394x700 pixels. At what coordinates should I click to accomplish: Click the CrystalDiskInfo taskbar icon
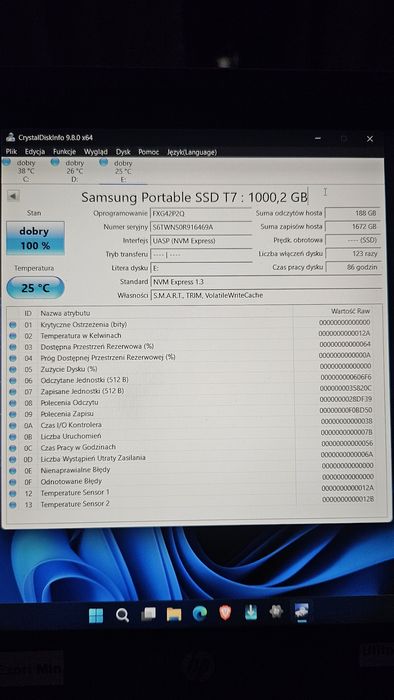302,611
